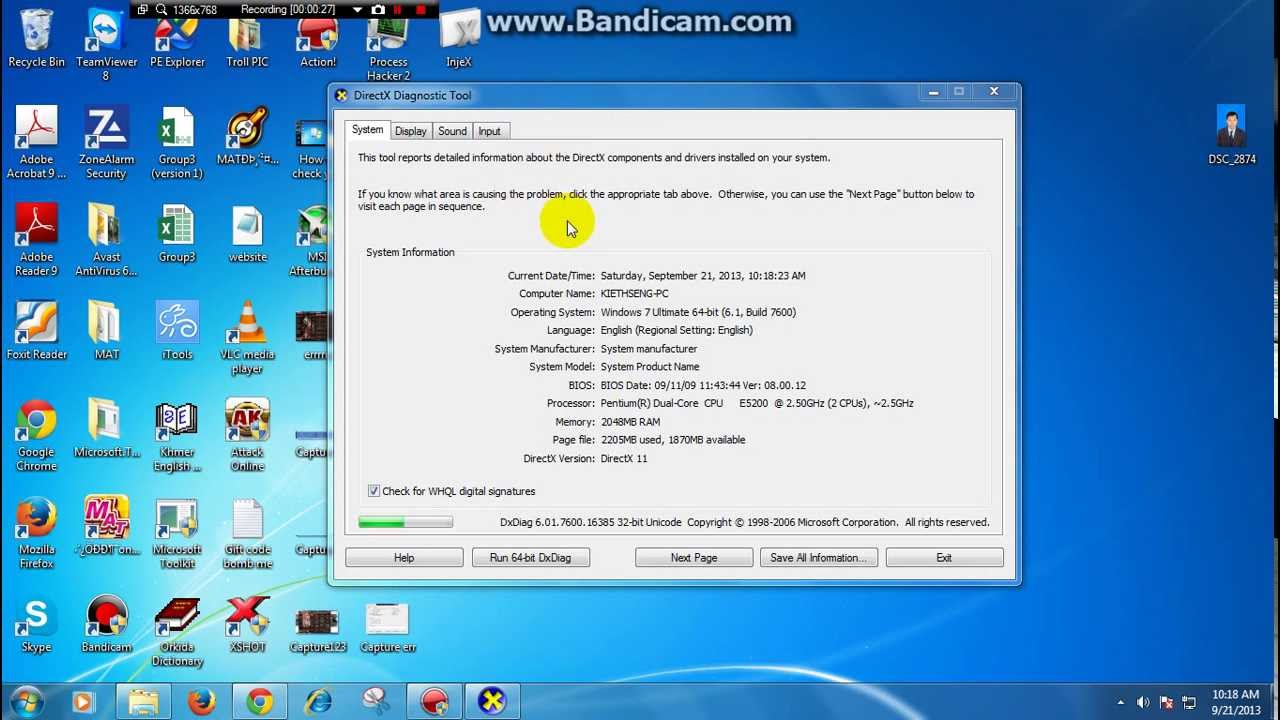Screen dimensions: 1280x720
Task: Uncheck "Check for WHQL digital signatures"
Action: pyautogui.click(x=373, y=491)
